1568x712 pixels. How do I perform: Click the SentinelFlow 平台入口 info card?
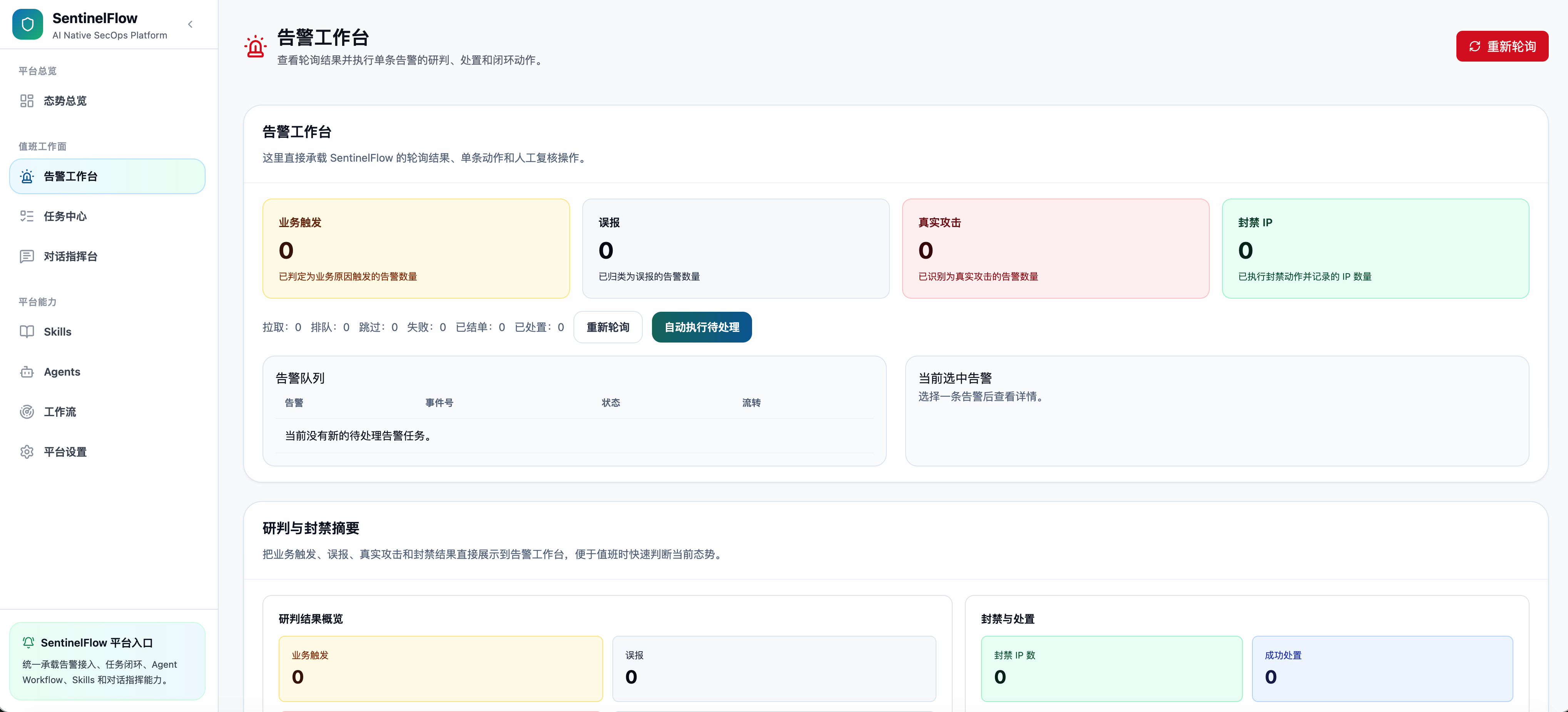pos(108,661)
